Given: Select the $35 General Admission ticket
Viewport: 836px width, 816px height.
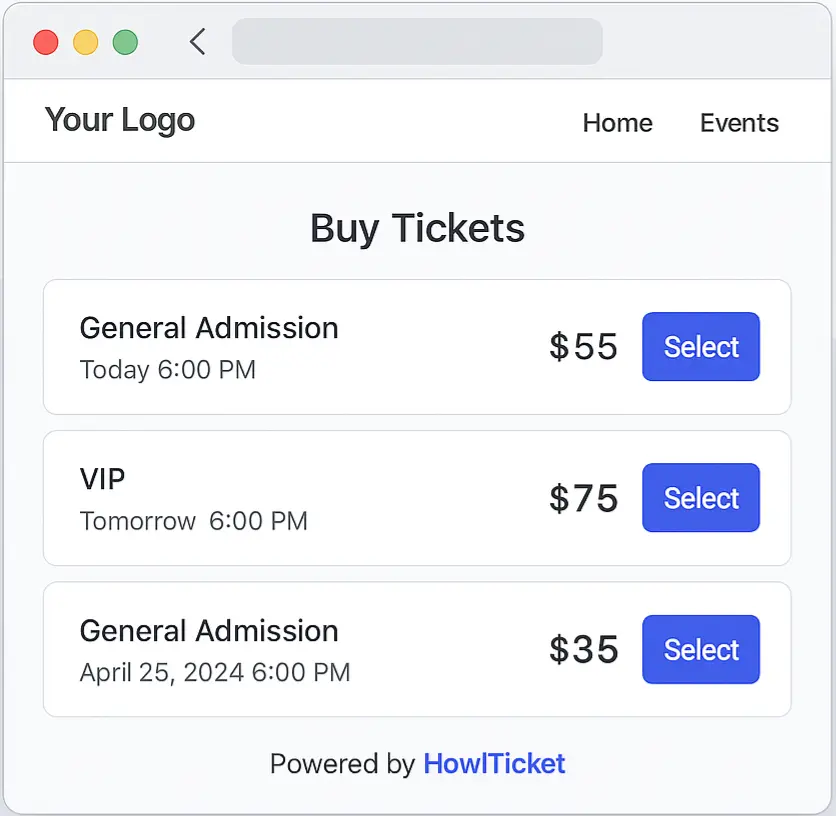Looking at the screenshot, I should click(701, 649).
